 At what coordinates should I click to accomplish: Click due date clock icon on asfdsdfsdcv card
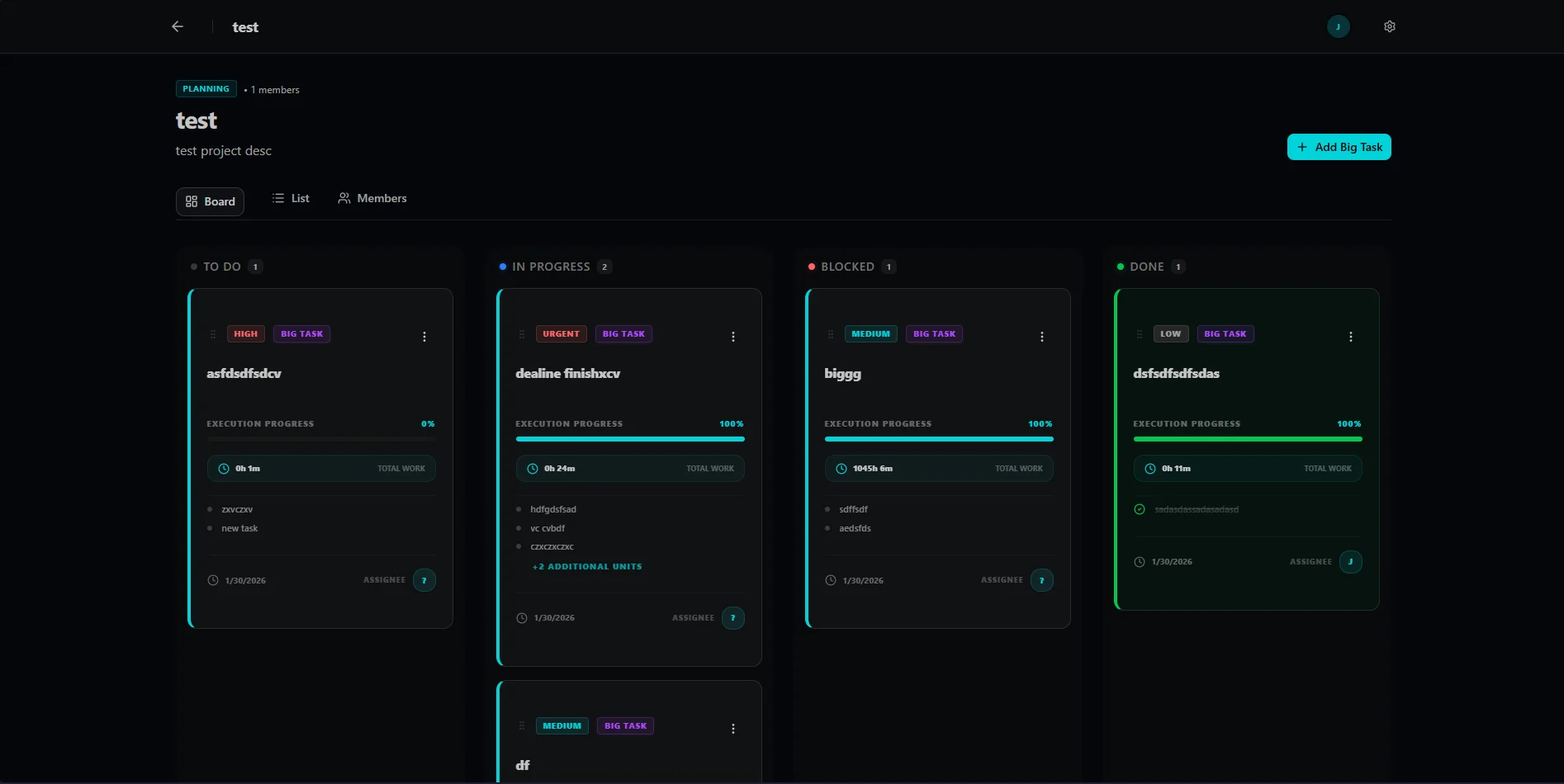tap(213, 580)
